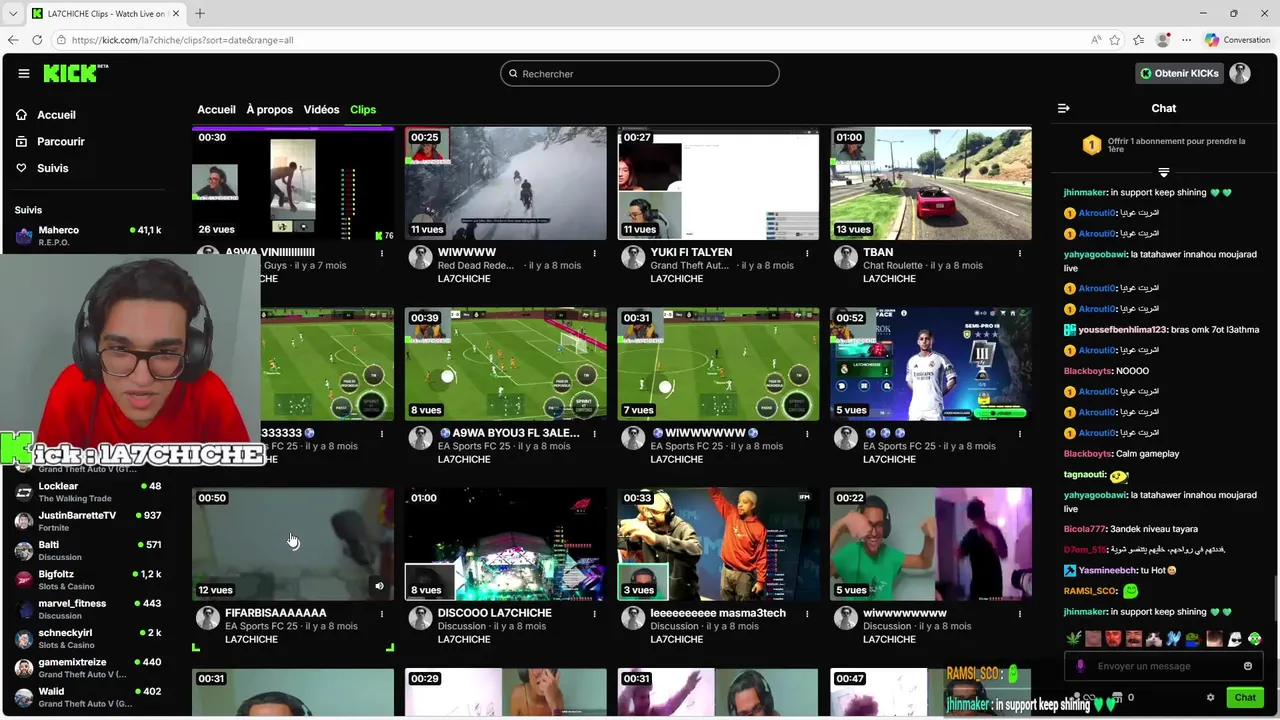This screenshot has height=720, width=1280.
Task: Open the tab list dropdown arrow
Action: 12,13
